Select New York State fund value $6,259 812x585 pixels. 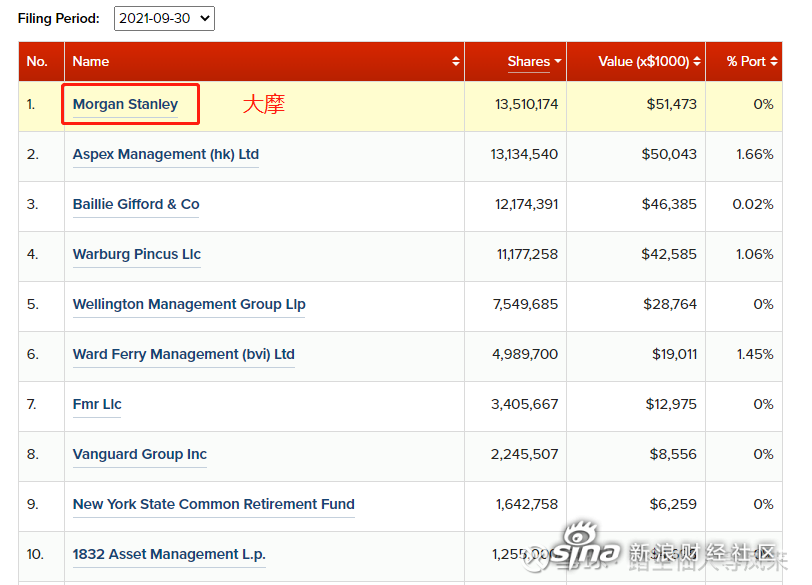[673, 504]
